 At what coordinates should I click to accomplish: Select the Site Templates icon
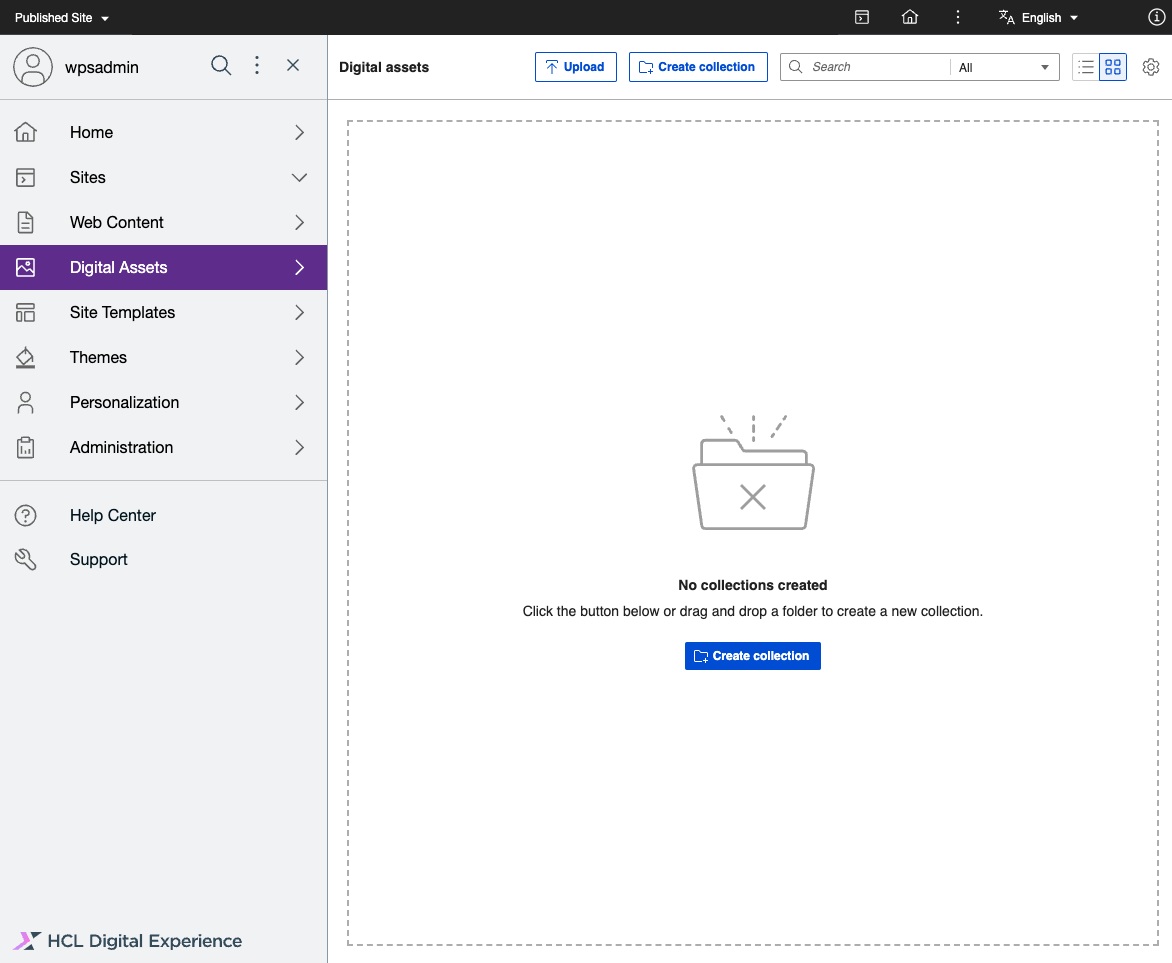(25, 312)
